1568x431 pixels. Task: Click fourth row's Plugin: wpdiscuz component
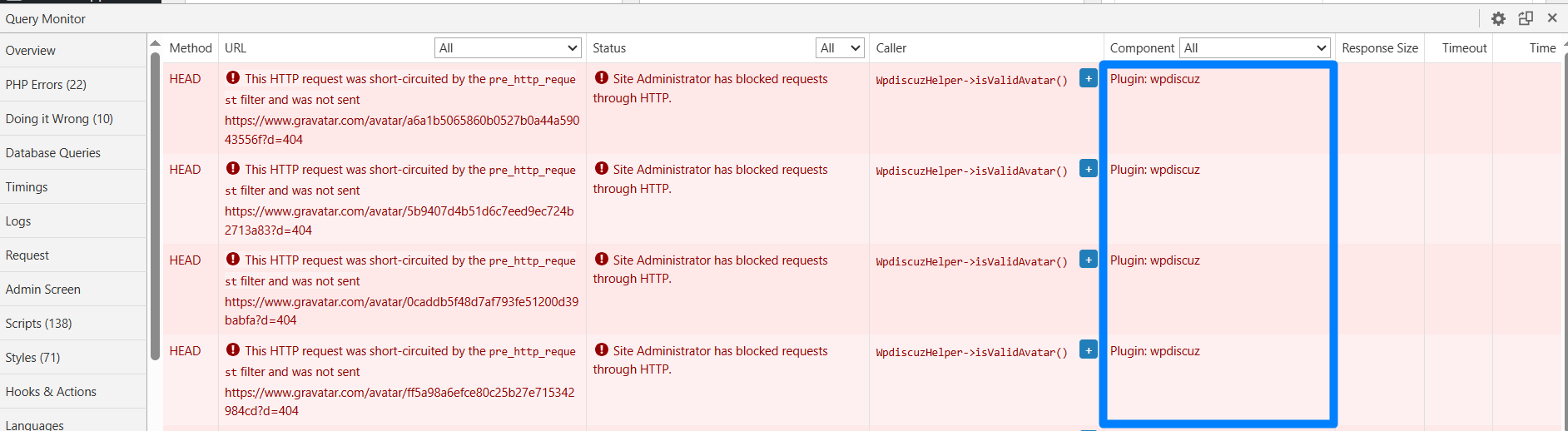point(1155,351)
